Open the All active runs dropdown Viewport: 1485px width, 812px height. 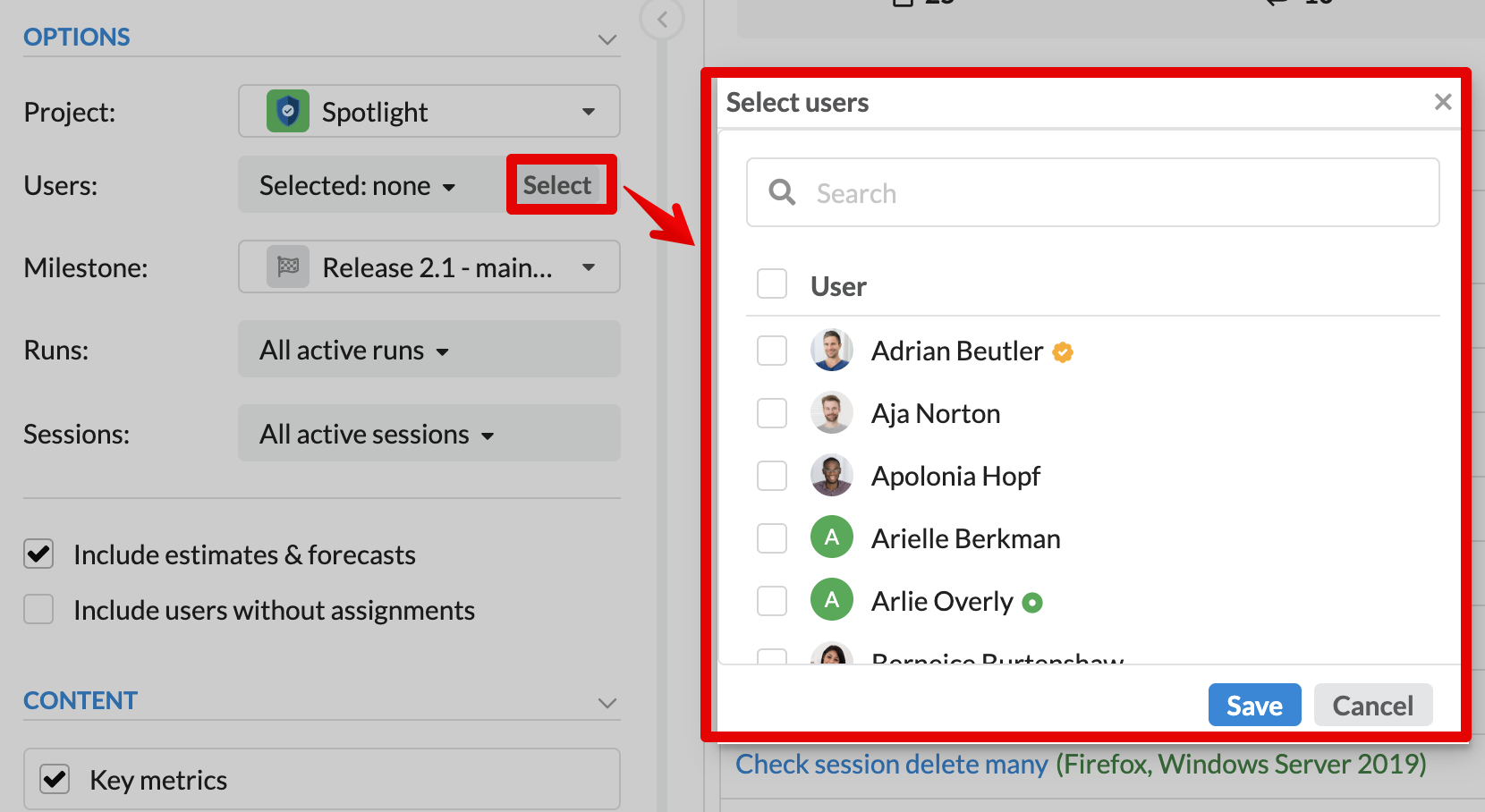click(429, 349)
